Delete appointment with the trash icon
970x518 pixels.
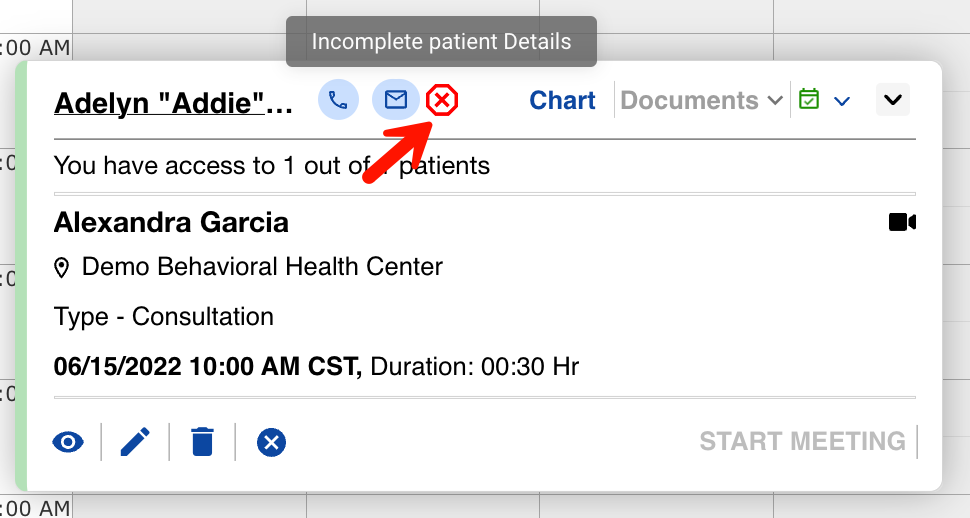[202, 441]
